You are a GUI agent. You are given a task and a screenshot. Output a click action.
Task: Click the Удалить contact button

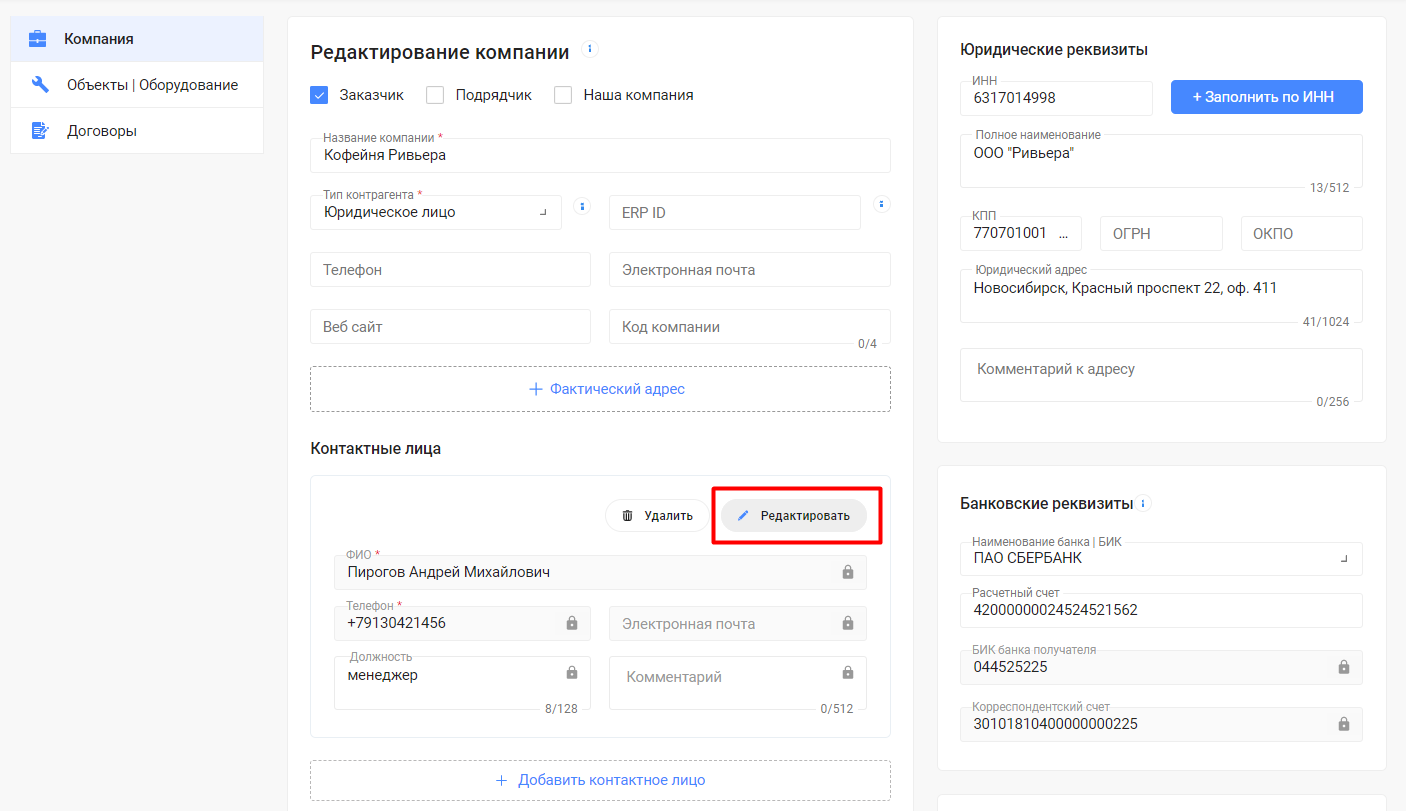pyautogui.click(x=657, y=516)
